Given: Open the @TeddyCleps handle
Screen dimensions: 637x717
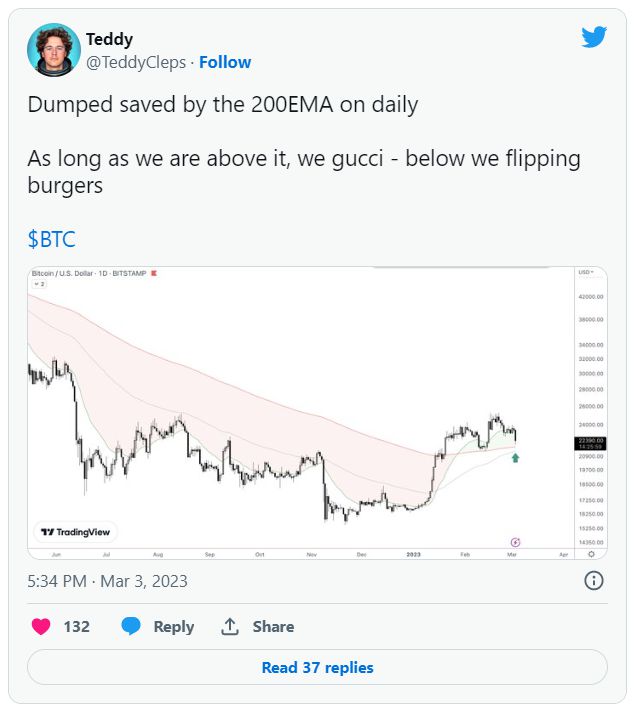Looking at the screenshot, I should (x=136, y=62).
